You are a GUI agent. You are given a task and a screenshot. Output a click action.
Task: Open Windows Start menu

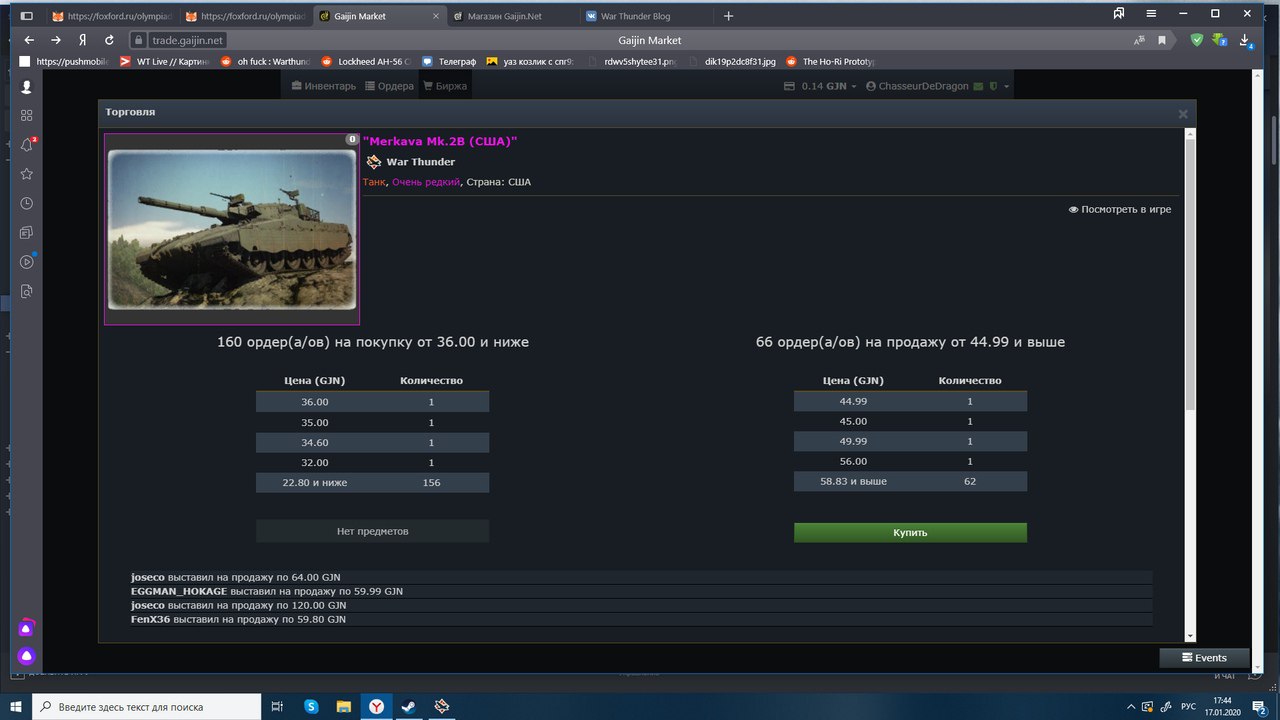pos(14,706)
